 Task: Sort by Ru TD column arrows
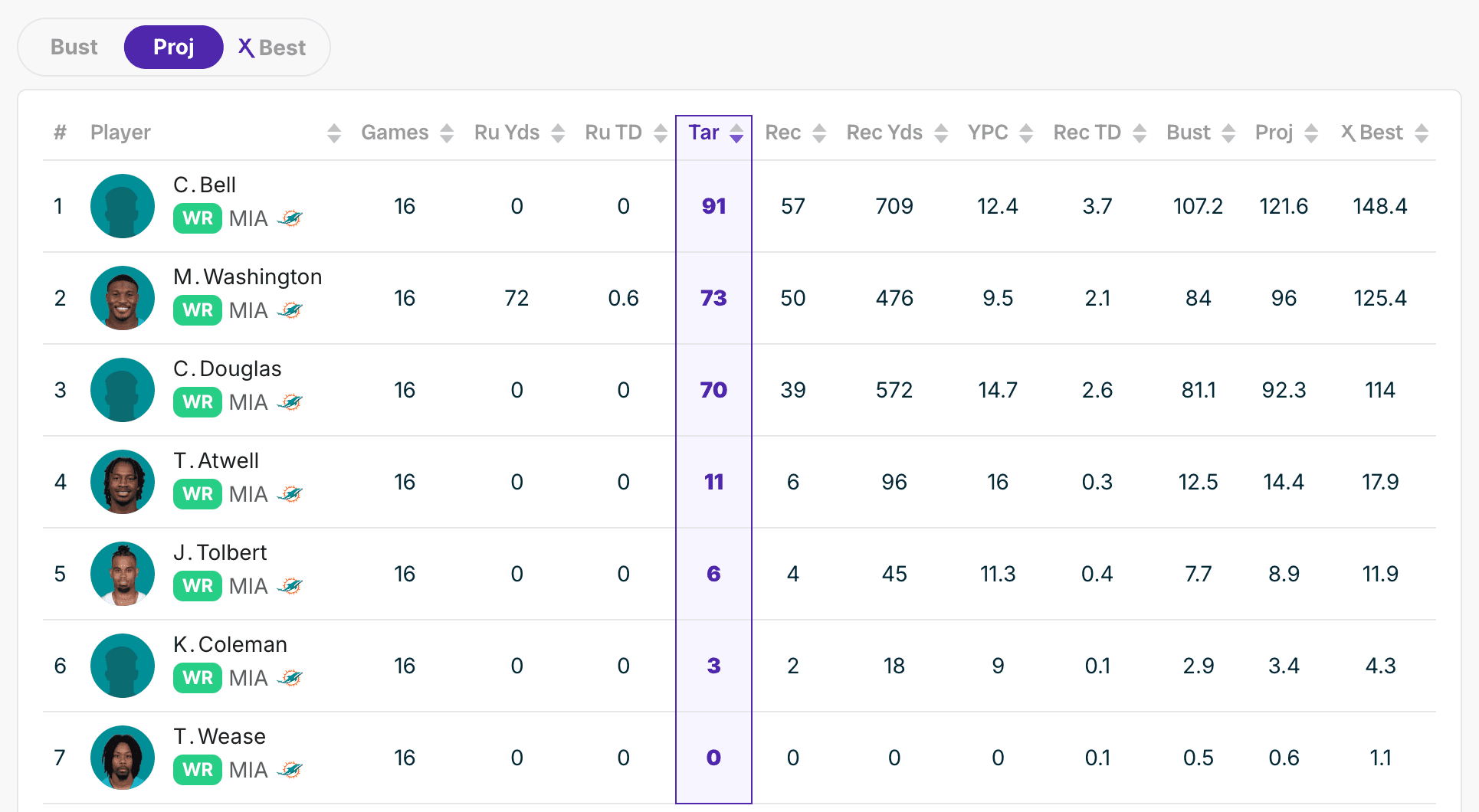click(661, 133)
